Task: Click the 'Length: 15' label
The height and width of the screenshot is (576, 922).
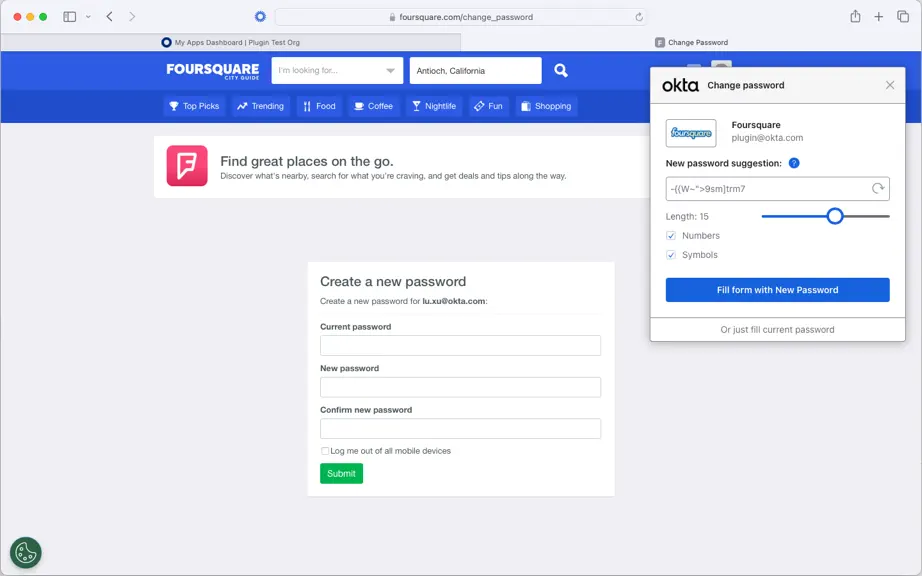Action: point(687,216)
